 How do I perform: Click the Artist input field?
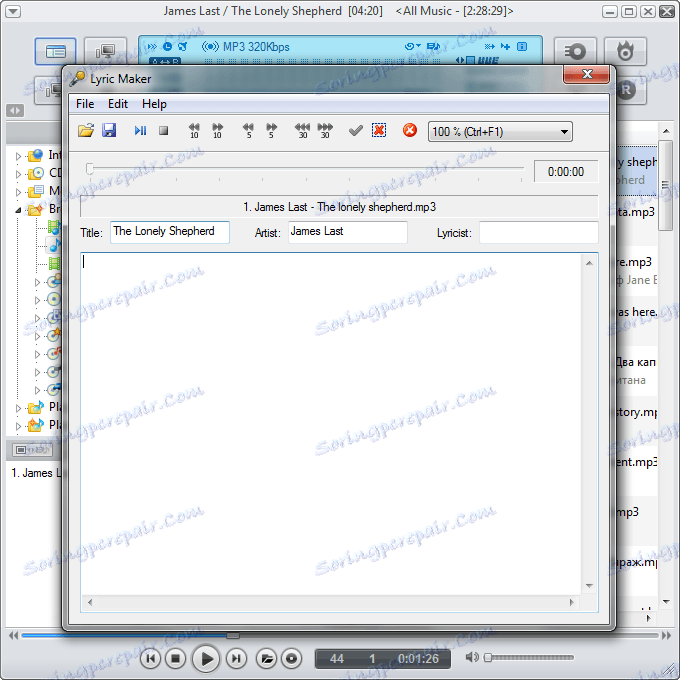tap(348, 232)
